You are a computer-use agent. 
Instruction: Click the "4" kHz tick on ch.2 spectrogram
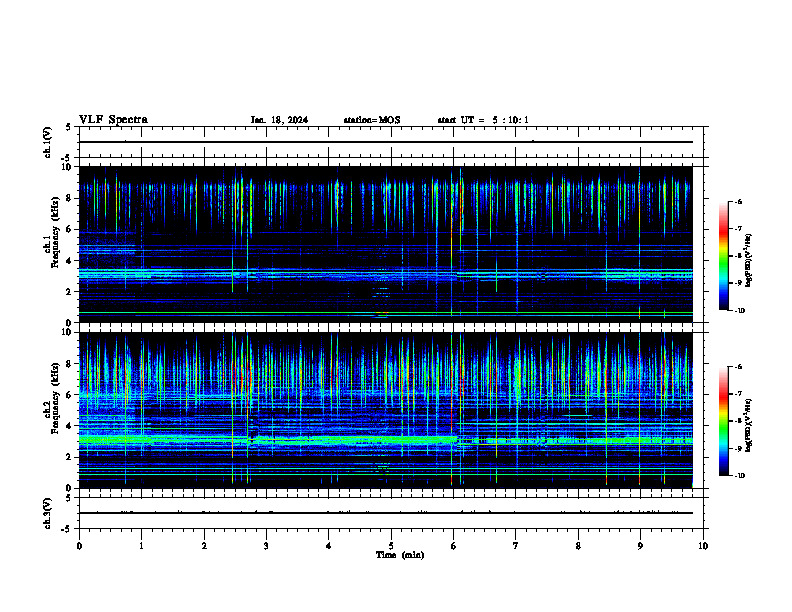pos(69,426)
